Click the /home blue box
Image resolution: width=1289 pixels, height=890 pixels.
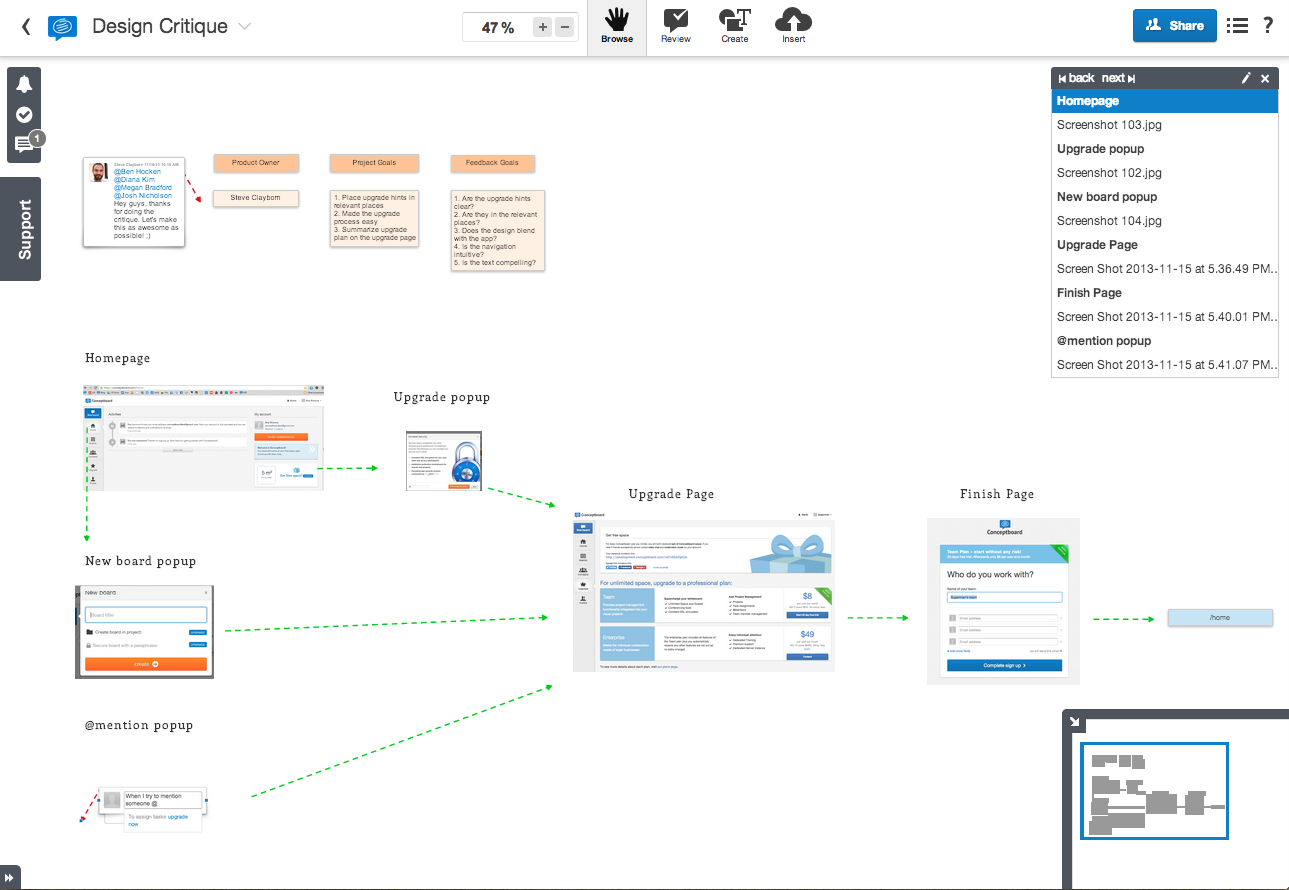[x=1220, y=618]
